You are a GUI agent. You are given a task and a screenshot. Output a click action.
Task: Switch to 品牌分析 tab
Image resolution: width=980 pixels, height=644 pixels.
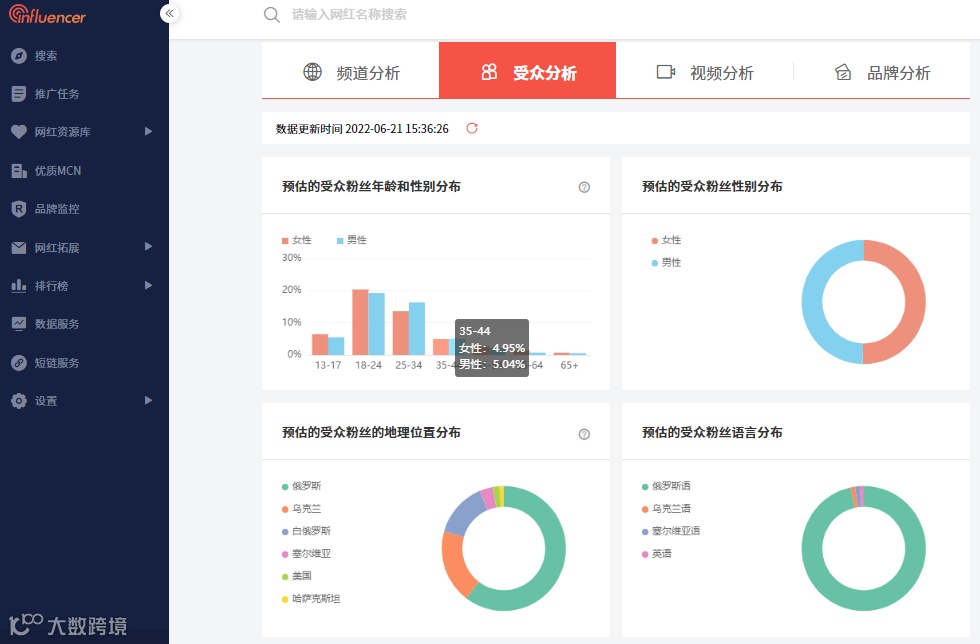pyautogui.click(x=882, y=71)
